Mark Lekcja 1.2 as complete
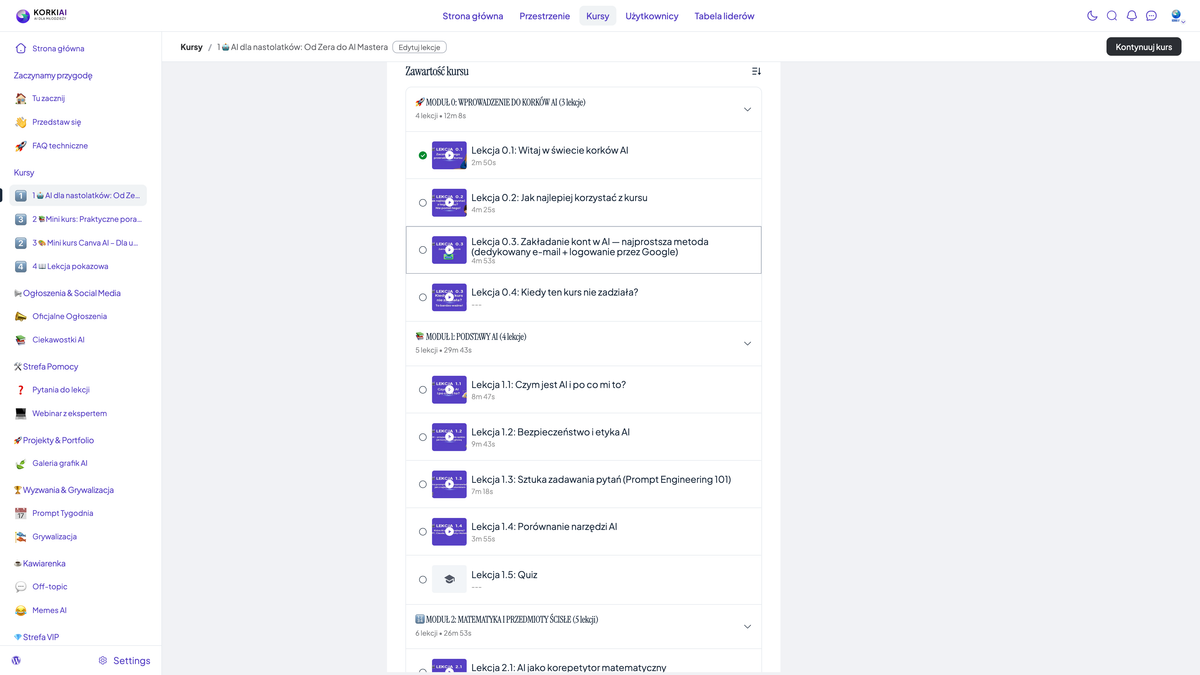This screenshot has width=1200, height=675. (x=423, y=437)
